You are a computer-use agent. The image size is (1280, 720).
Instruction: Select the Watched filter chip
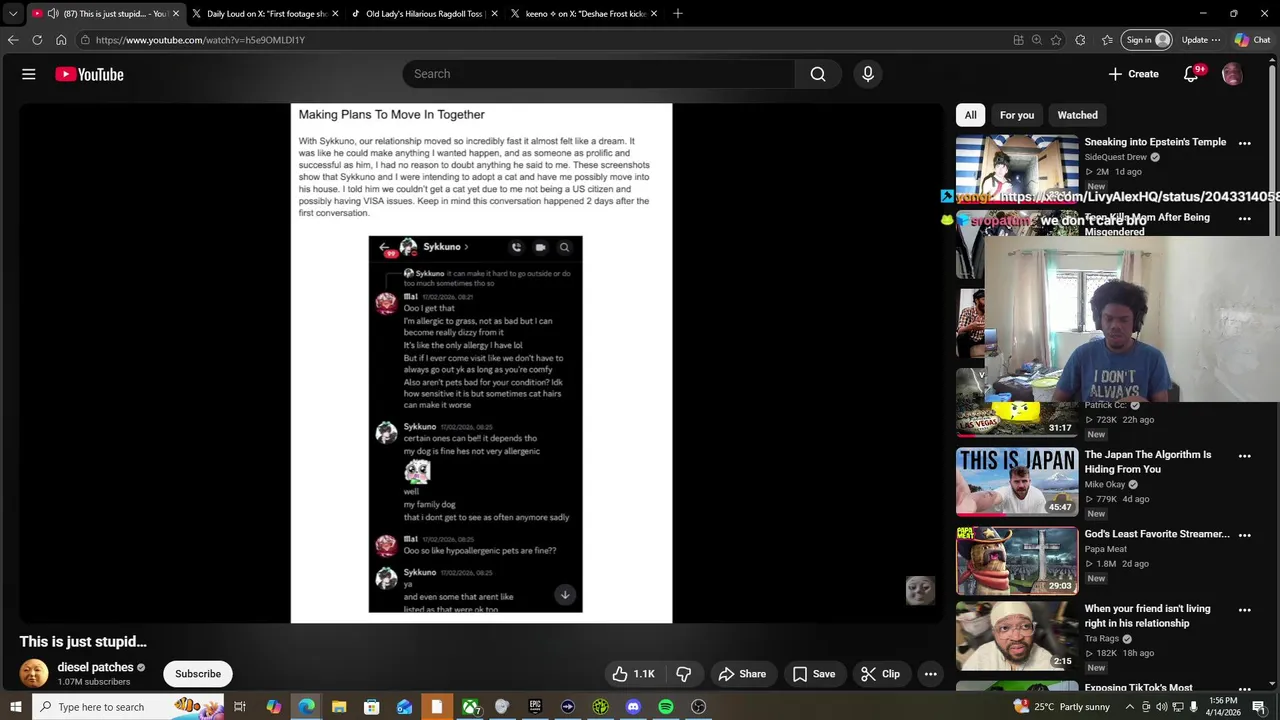tap(1077, 115)
